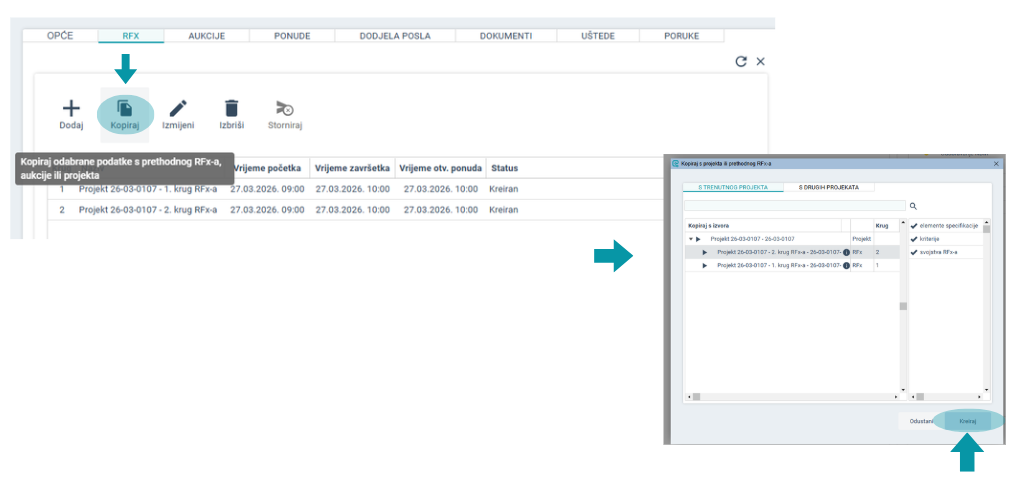Click the Storniraj cancel icon
This screenshot has width=1019, height=504.
pyautogui.click(x=285, y=108)
